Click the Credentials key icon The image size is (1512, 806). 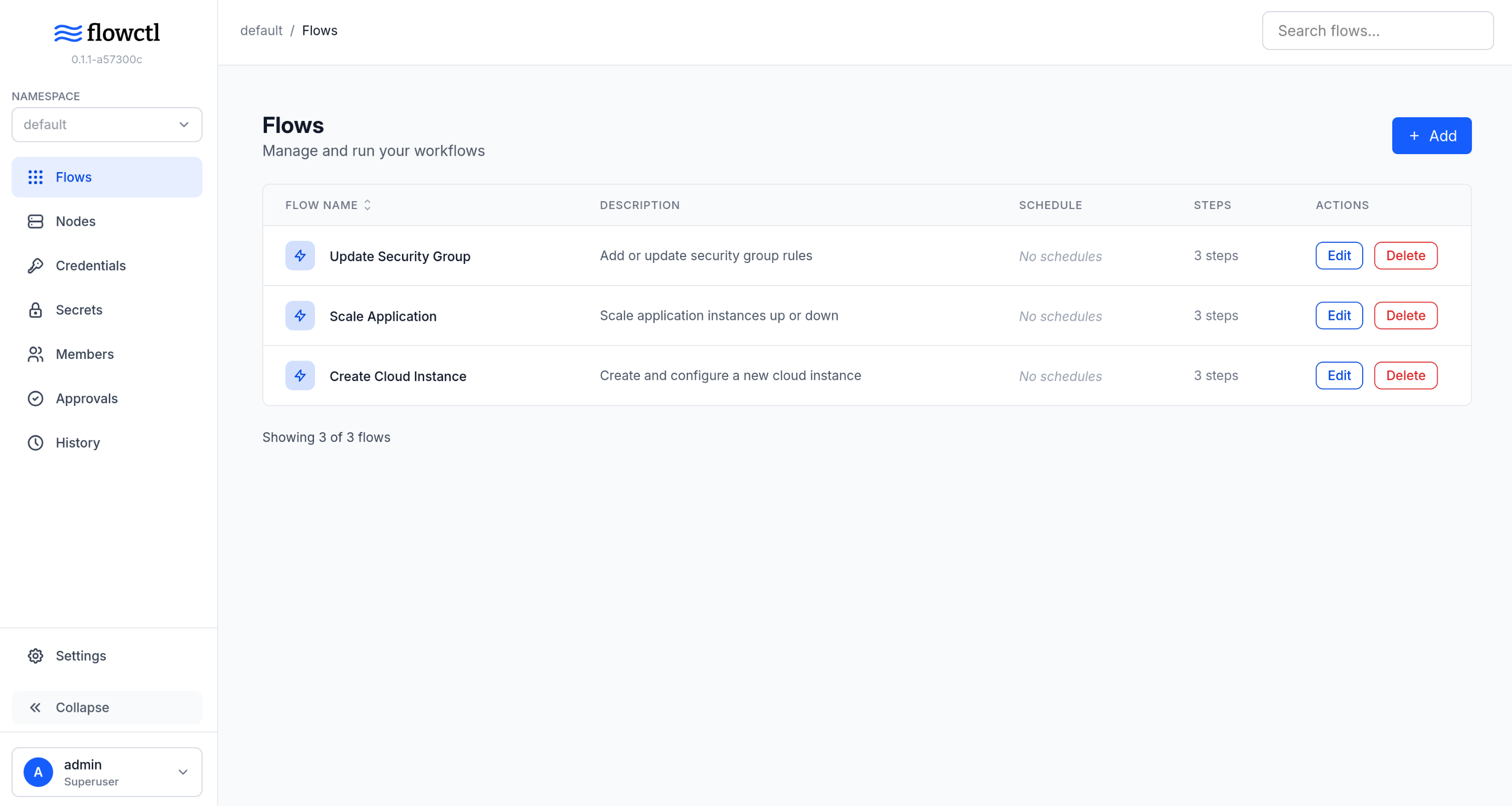(x=36, y=265)
